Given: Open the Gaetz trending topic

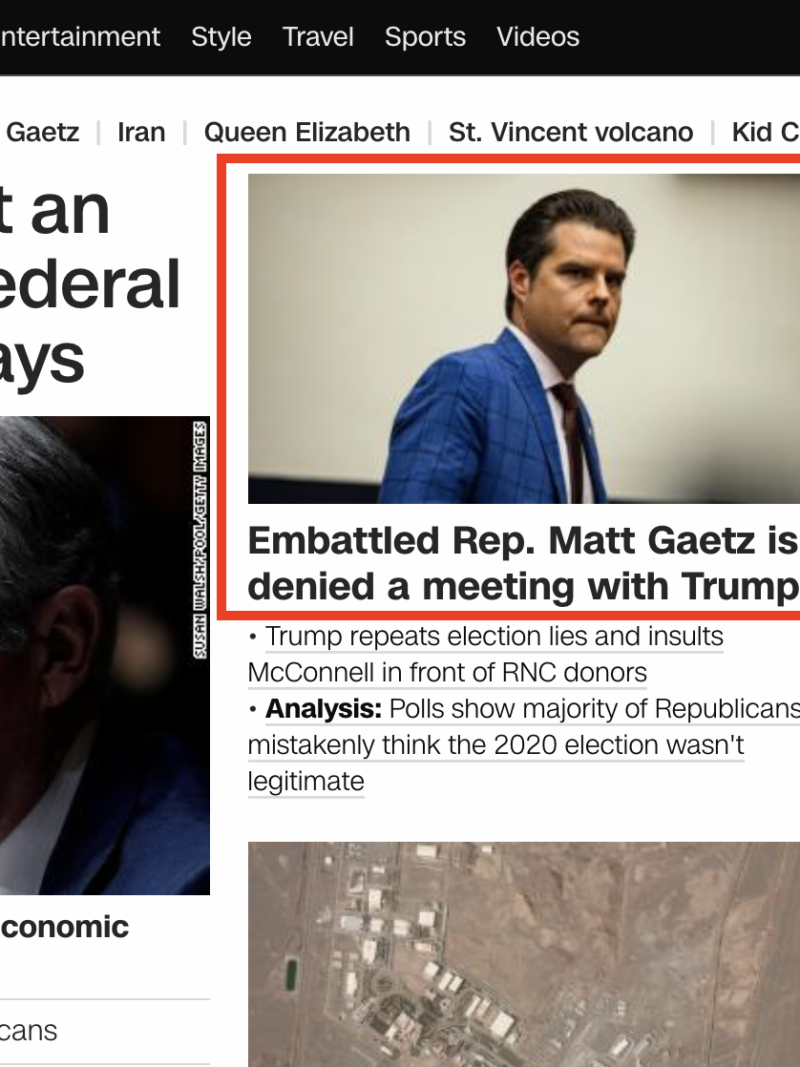Looking at the screenshot, I should coord(42,132).
